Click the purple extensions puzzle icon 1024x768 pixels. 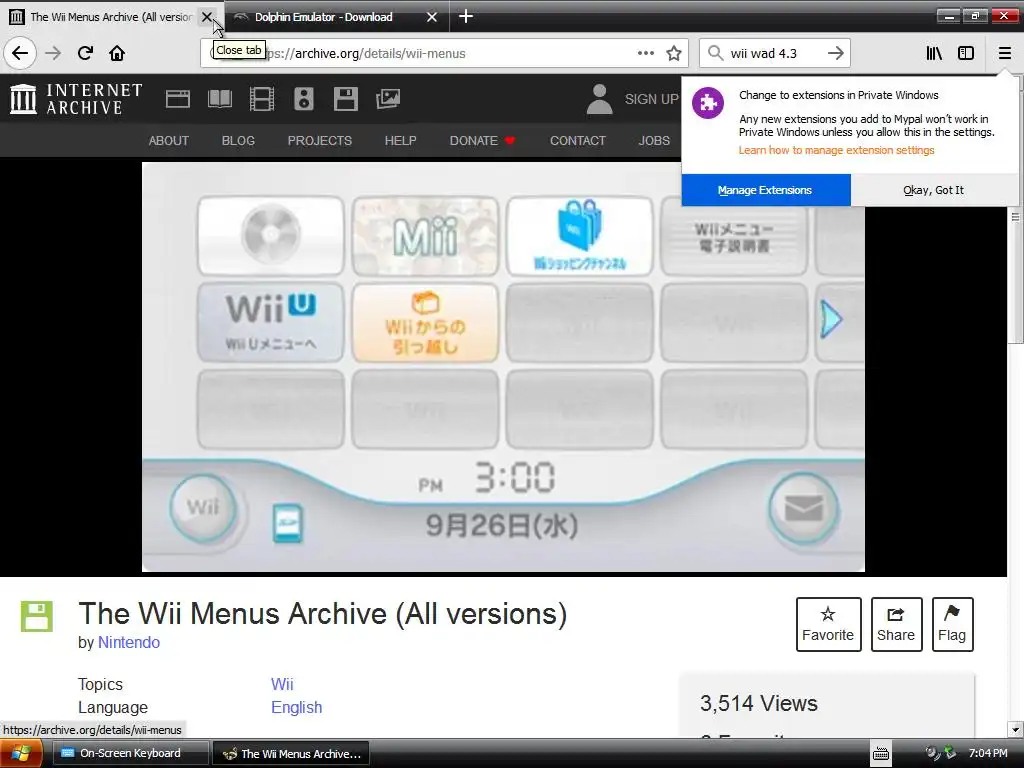pyautogui.click(x=708, y=103)
